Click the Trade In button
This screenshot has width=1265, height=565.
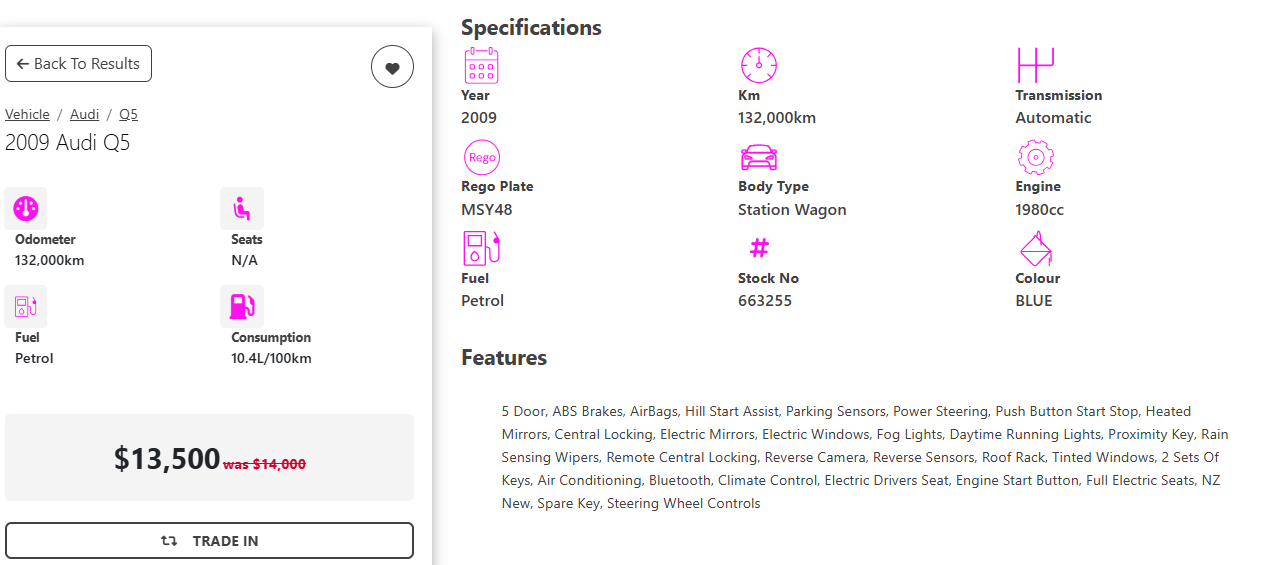(209, 540)
